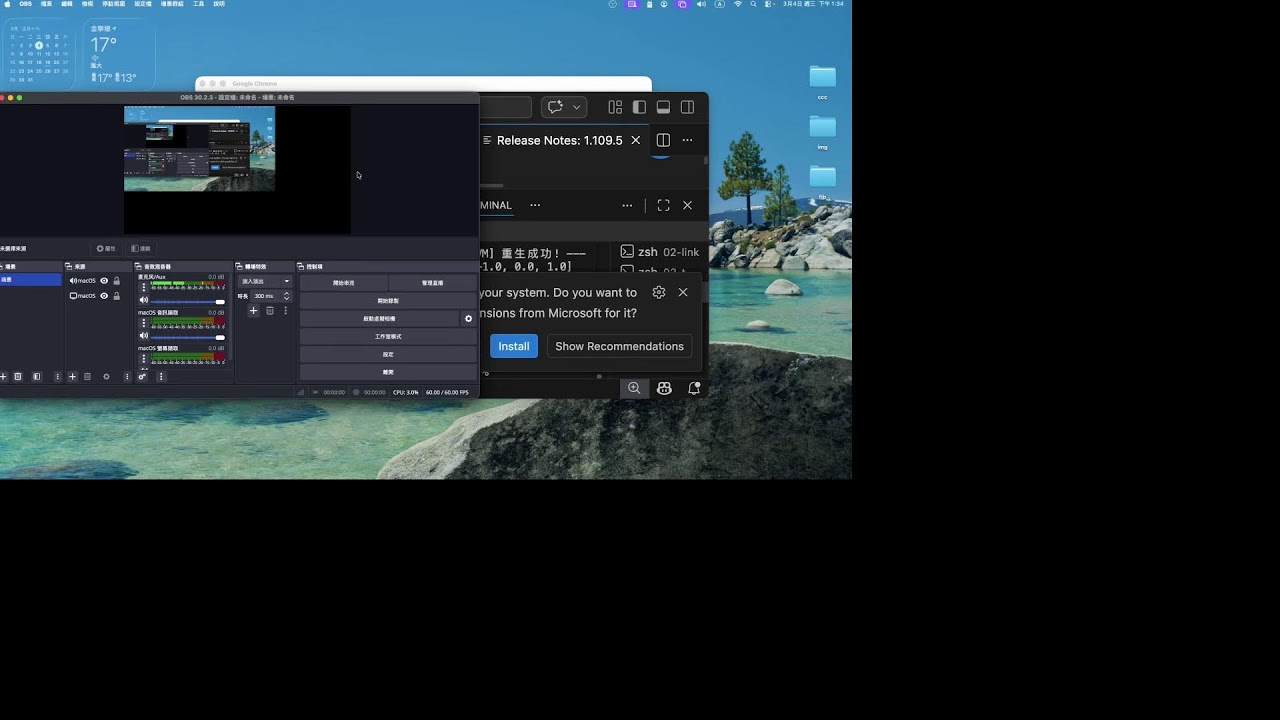
Task: Hide the macOS audio capture source
Action: coord(104,281)
